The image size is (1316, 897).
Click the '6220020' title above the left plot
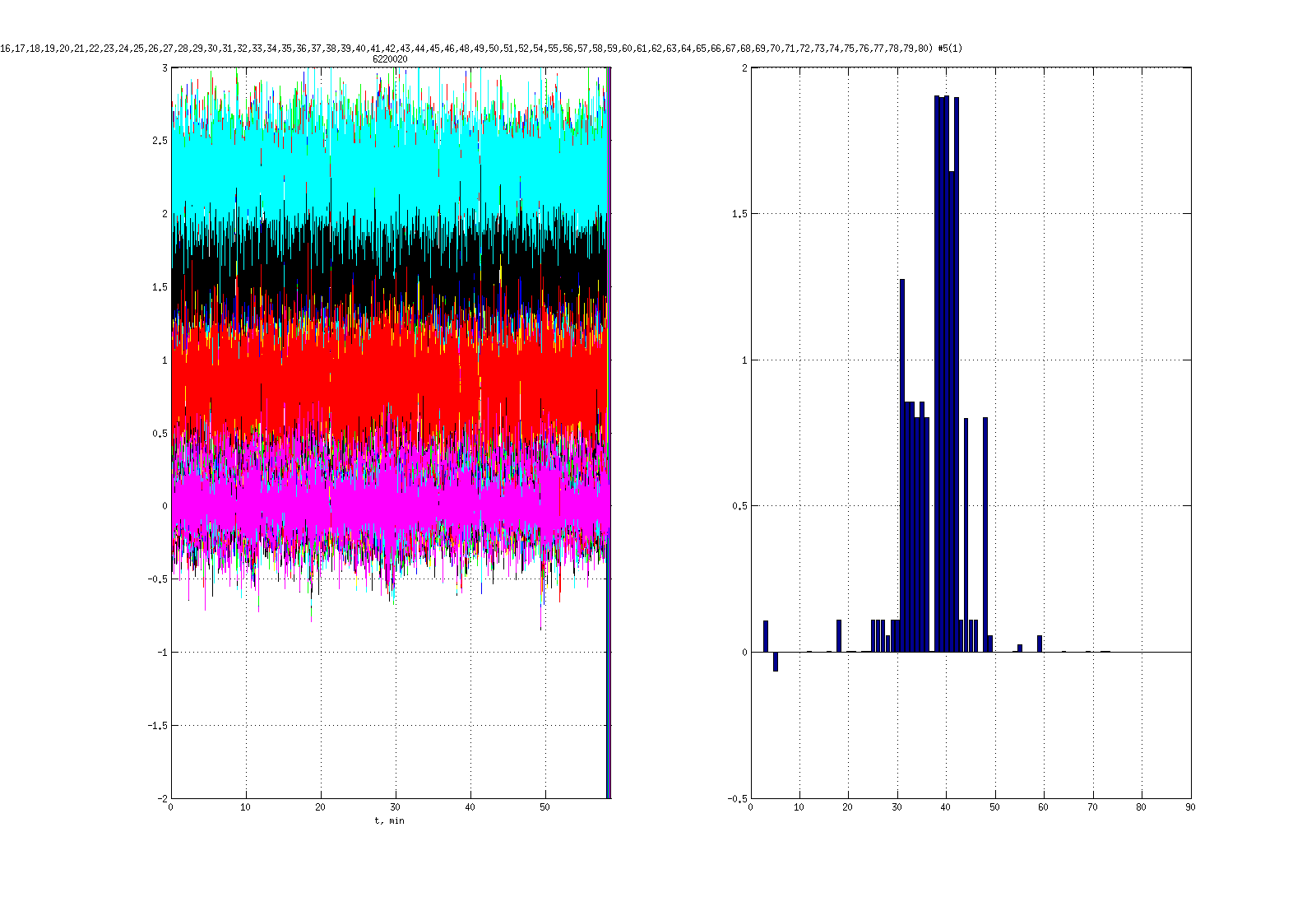pos(390,59)
